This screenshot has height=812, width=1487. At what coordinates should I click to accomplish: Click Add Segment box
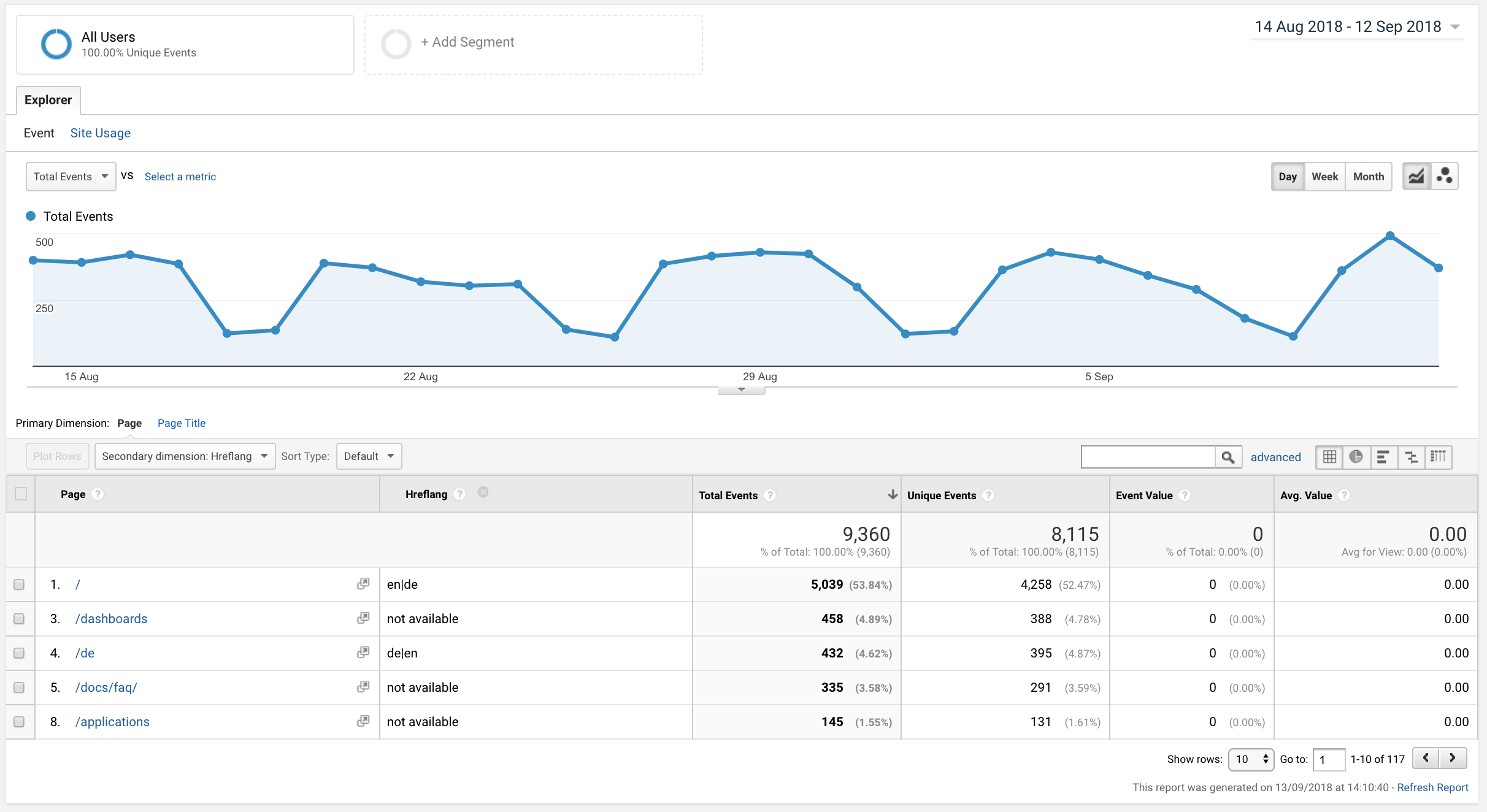point(534,45)
